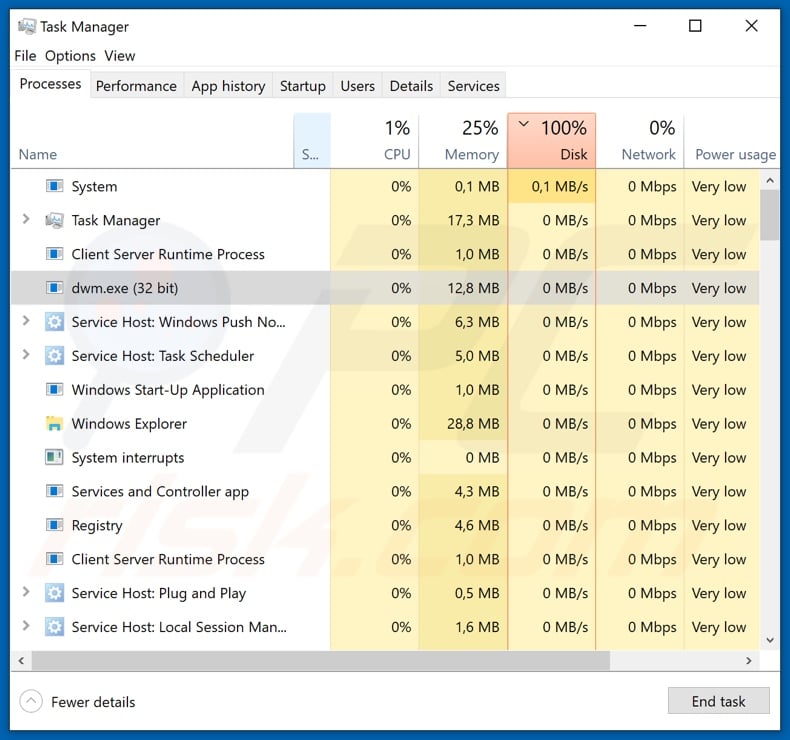Select the Registry process name
790x740 pixels.
point(97,525)
